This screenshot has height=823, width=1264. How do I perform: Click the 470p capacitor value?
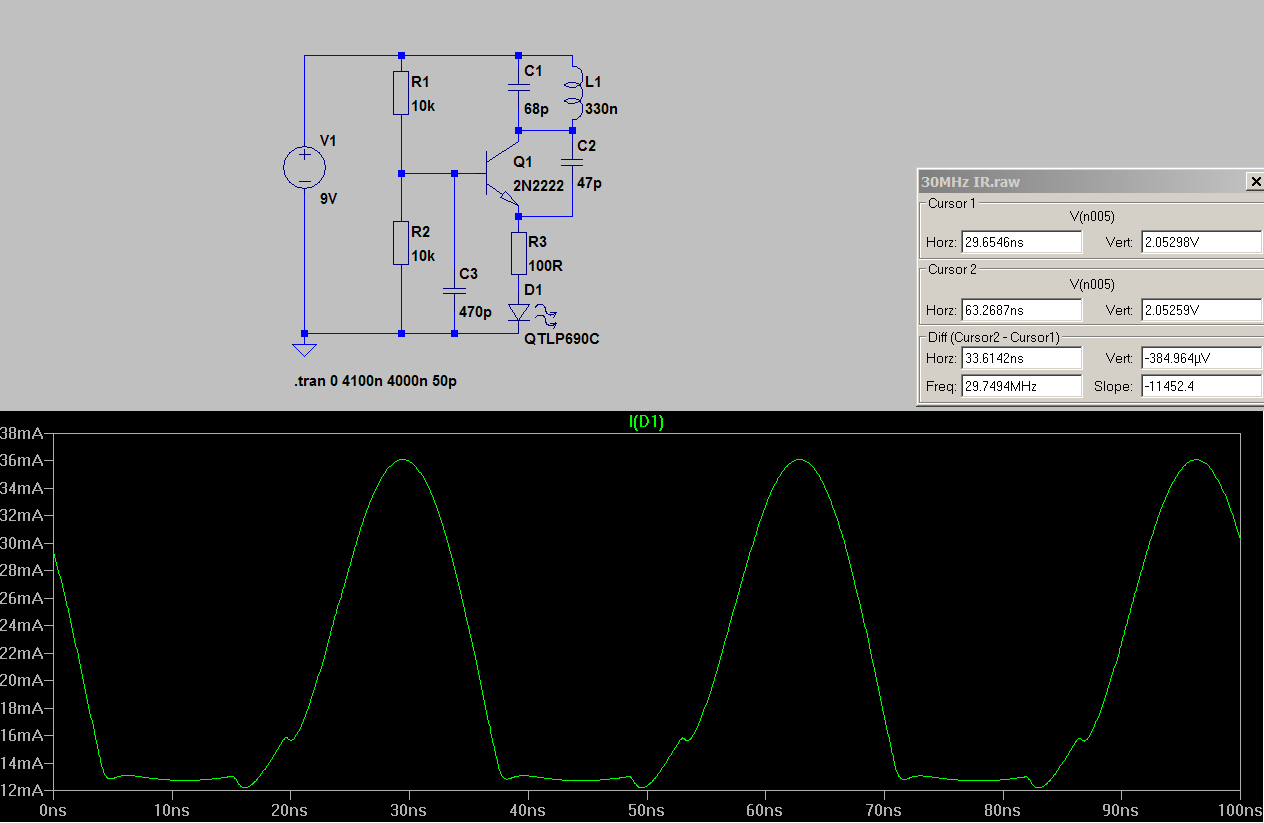[x=475, y=312]
